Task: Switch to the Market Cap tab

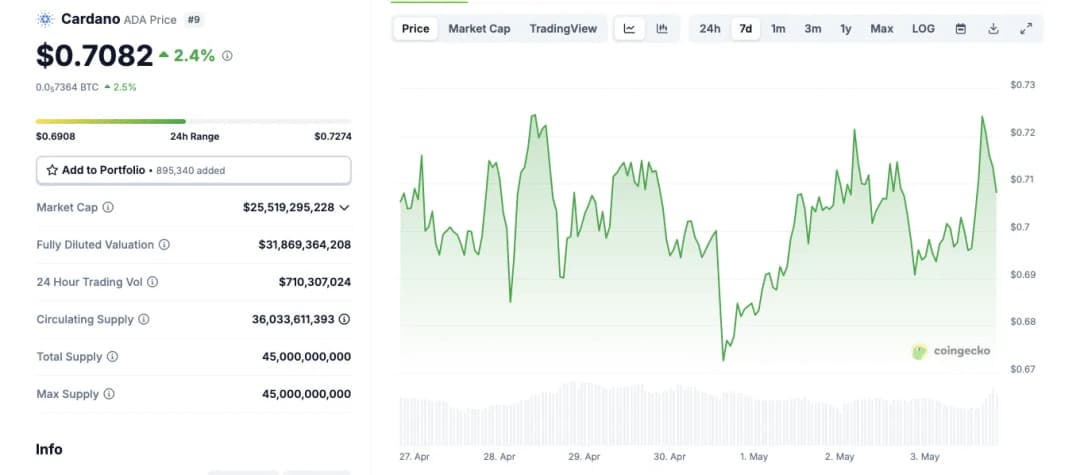Action: (x=479, y=29)
